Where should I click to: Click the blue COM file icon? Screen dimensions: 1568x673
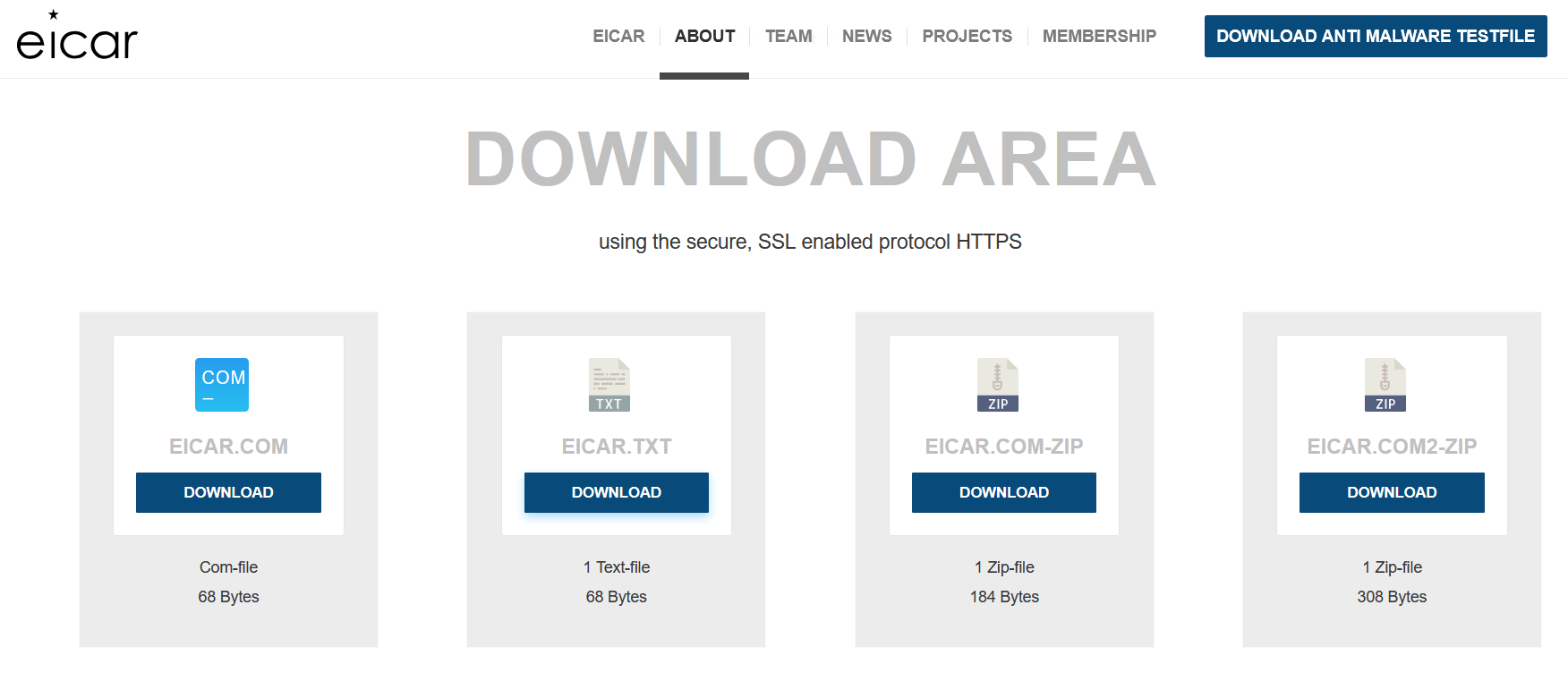pyautogui.click(x=222, y=385)
